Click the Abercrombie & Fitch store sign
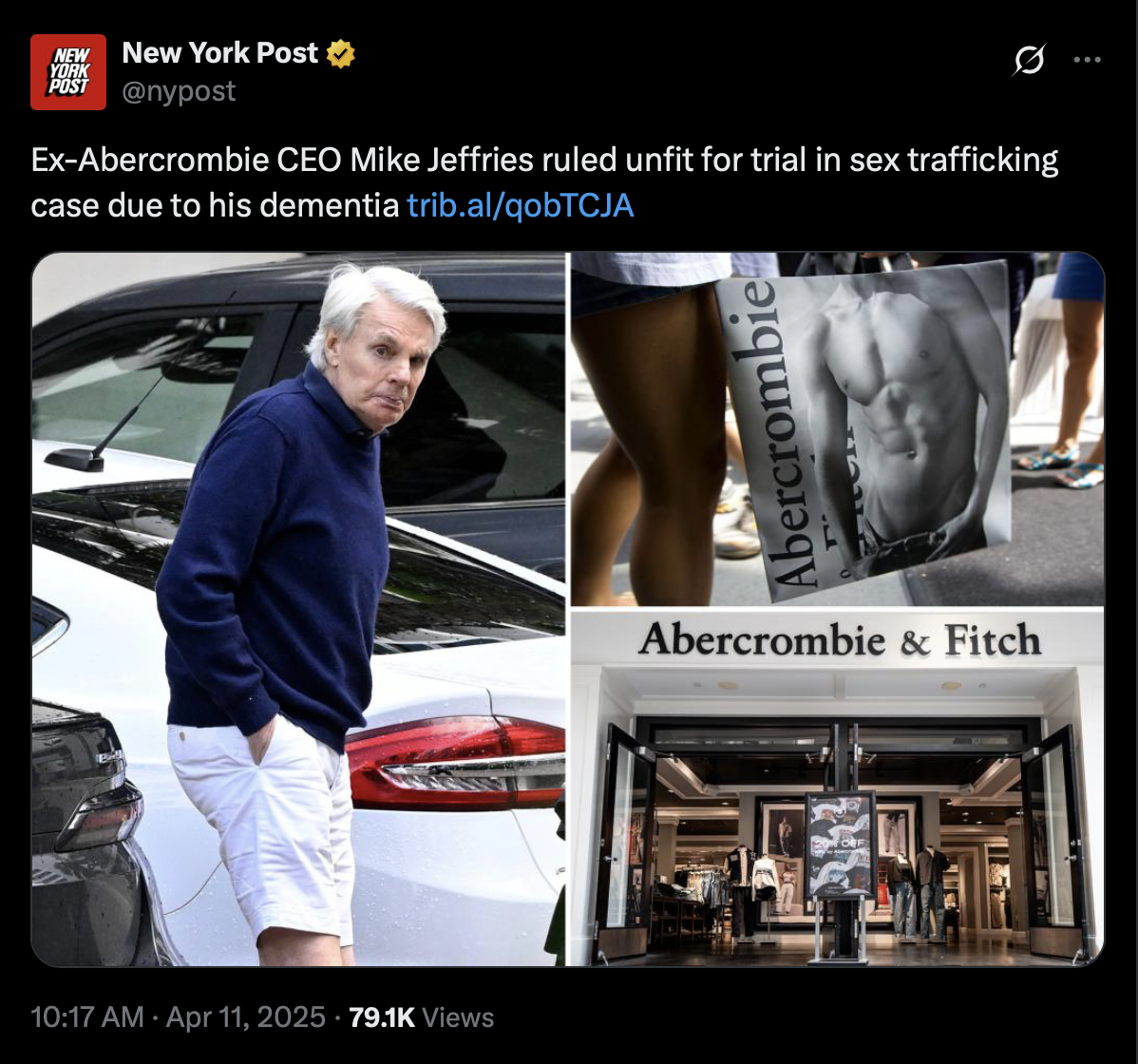Viewport: 1138px width, 1064px height. [x=840, y=639]
